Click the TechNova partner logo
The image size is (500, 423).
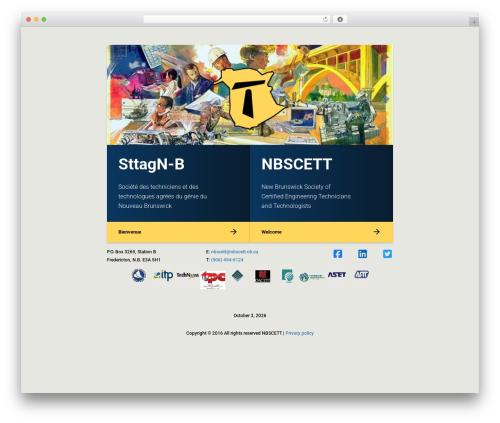[187, 275]
